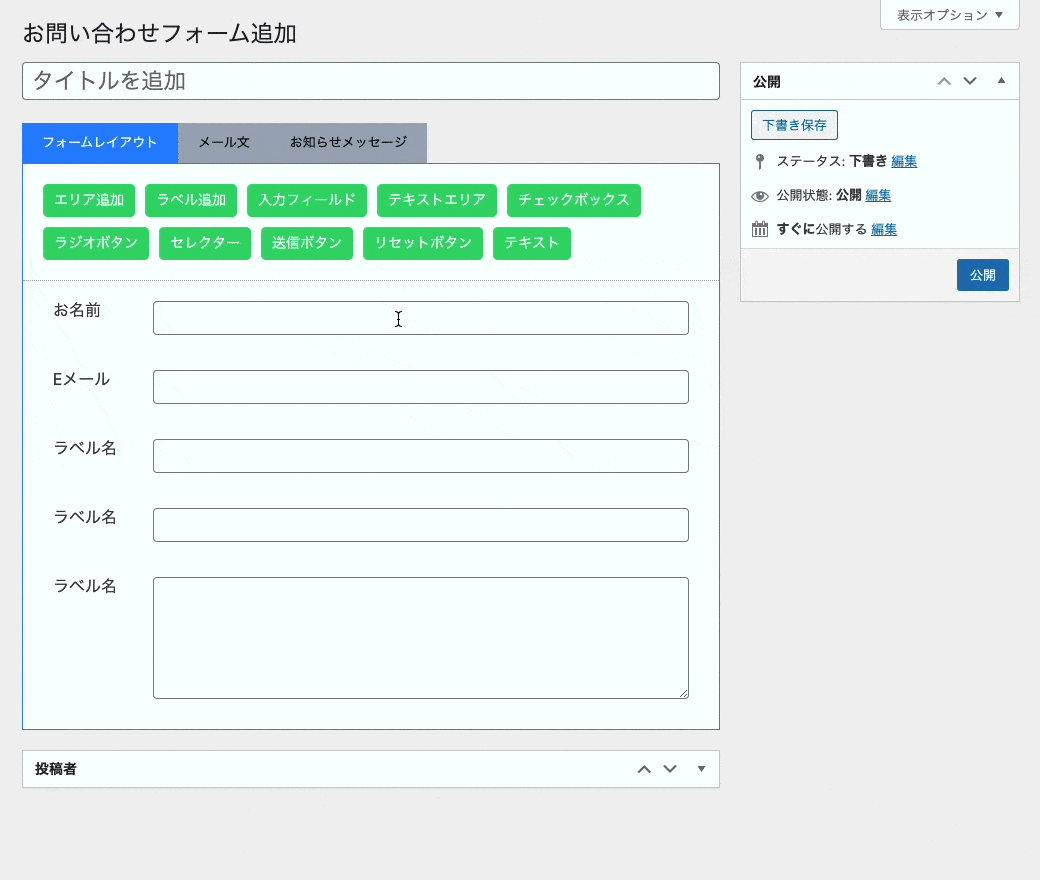Click the 下書き保存 button
Viewport: 1040px width, 880px height.
point(794,125)
